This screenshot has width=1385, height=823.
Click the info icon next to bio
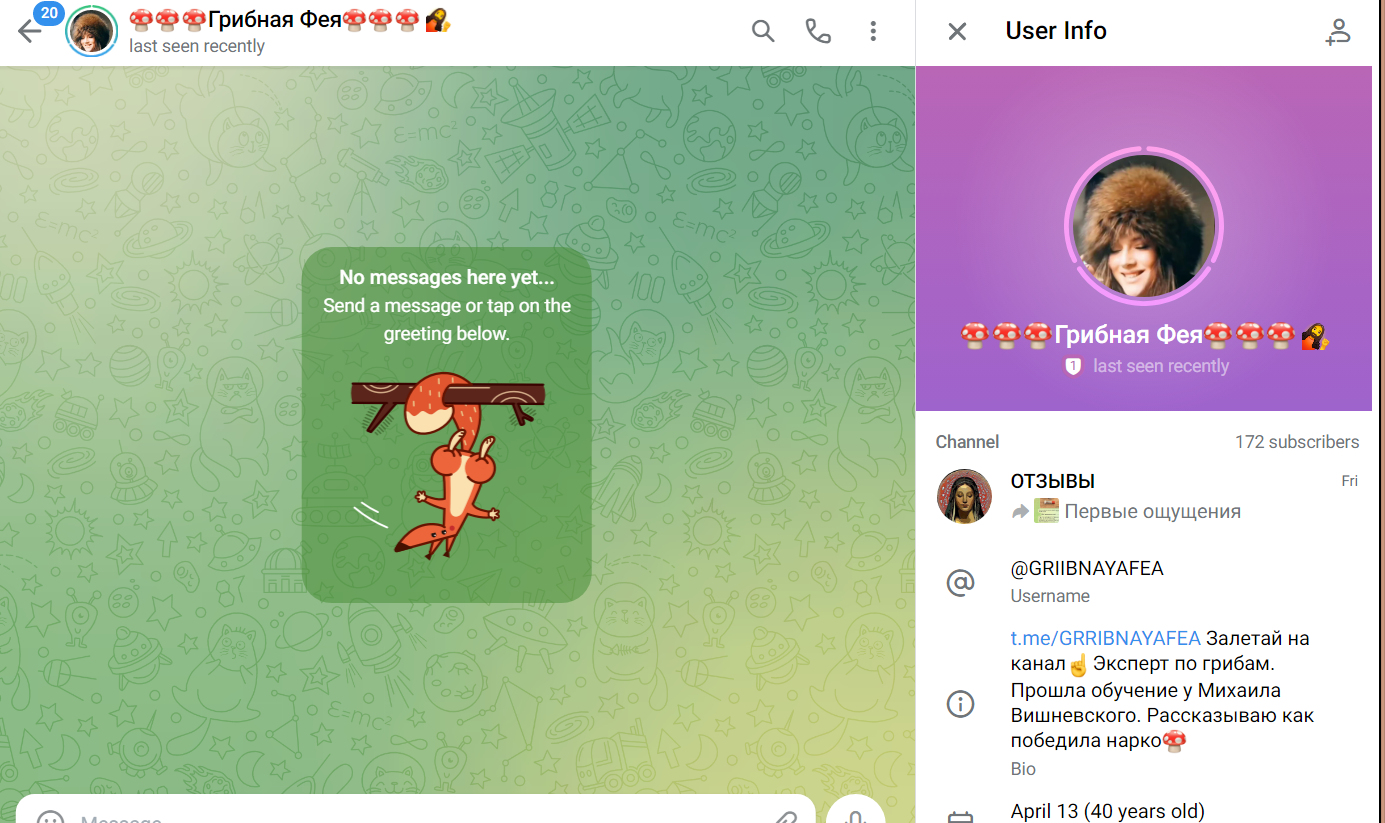tap(960, 703)
